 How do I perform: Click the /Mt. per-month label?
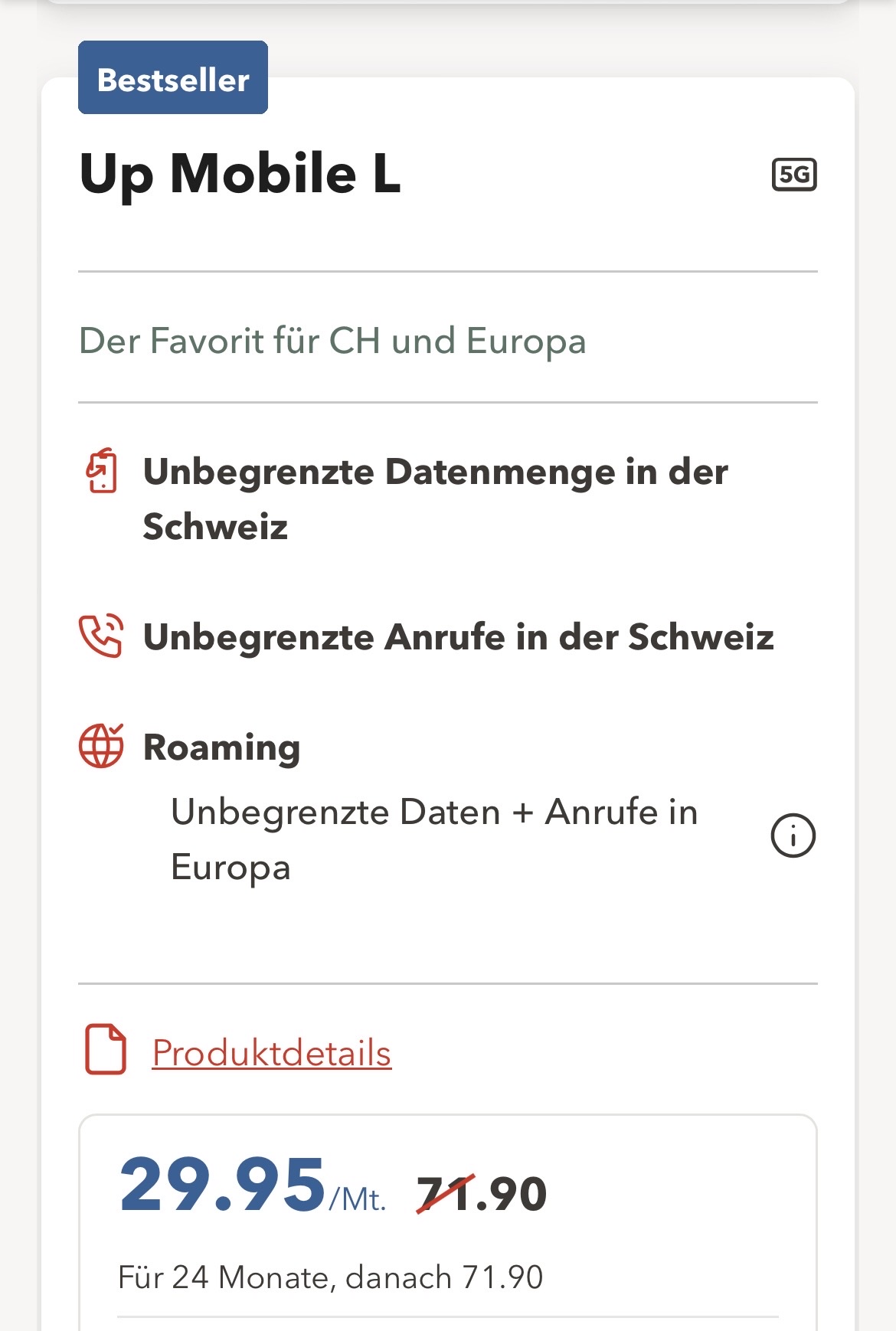358,1199
